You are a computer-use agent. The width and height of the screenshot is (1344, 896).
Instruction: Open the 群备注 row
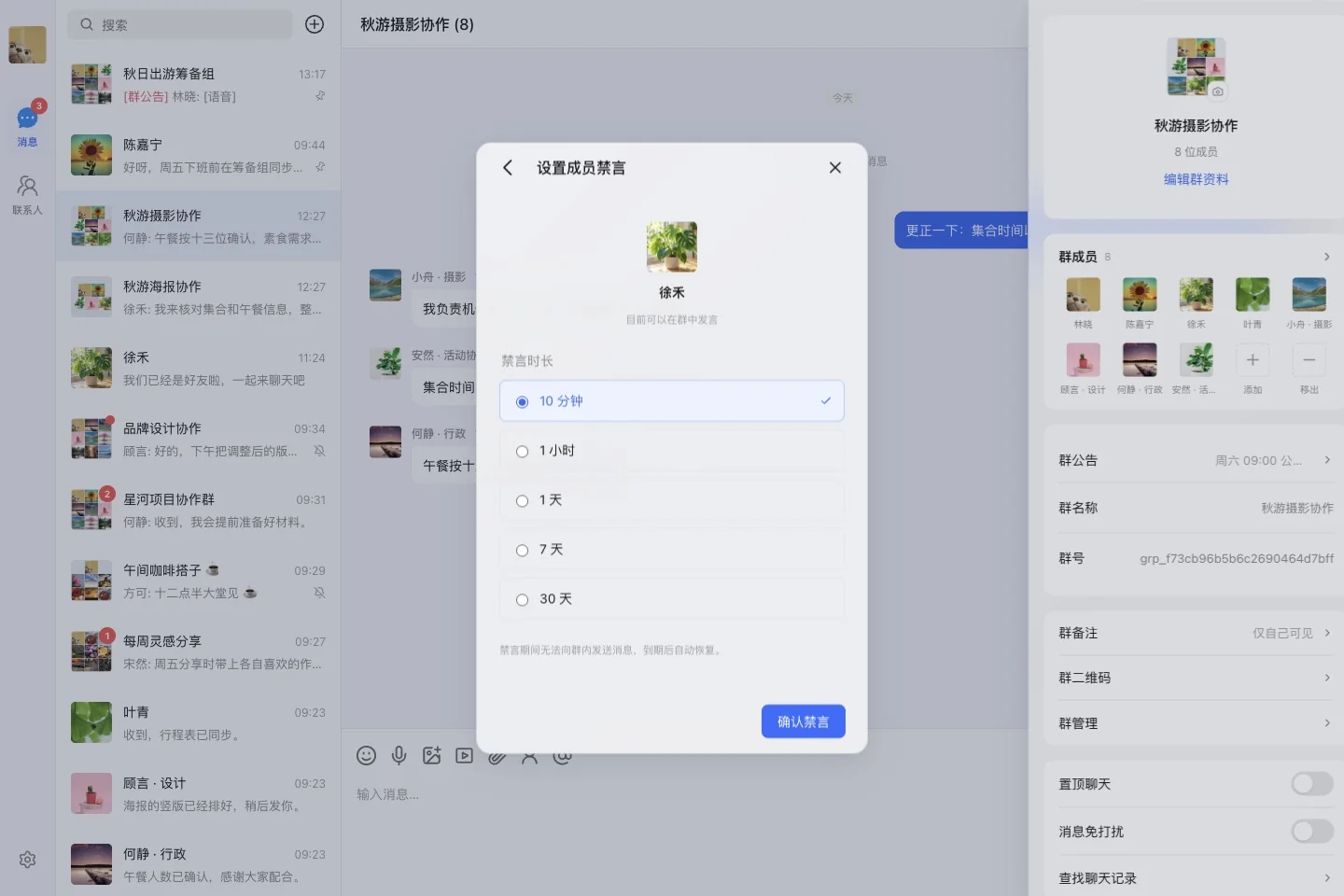[x=1195, y=633]
